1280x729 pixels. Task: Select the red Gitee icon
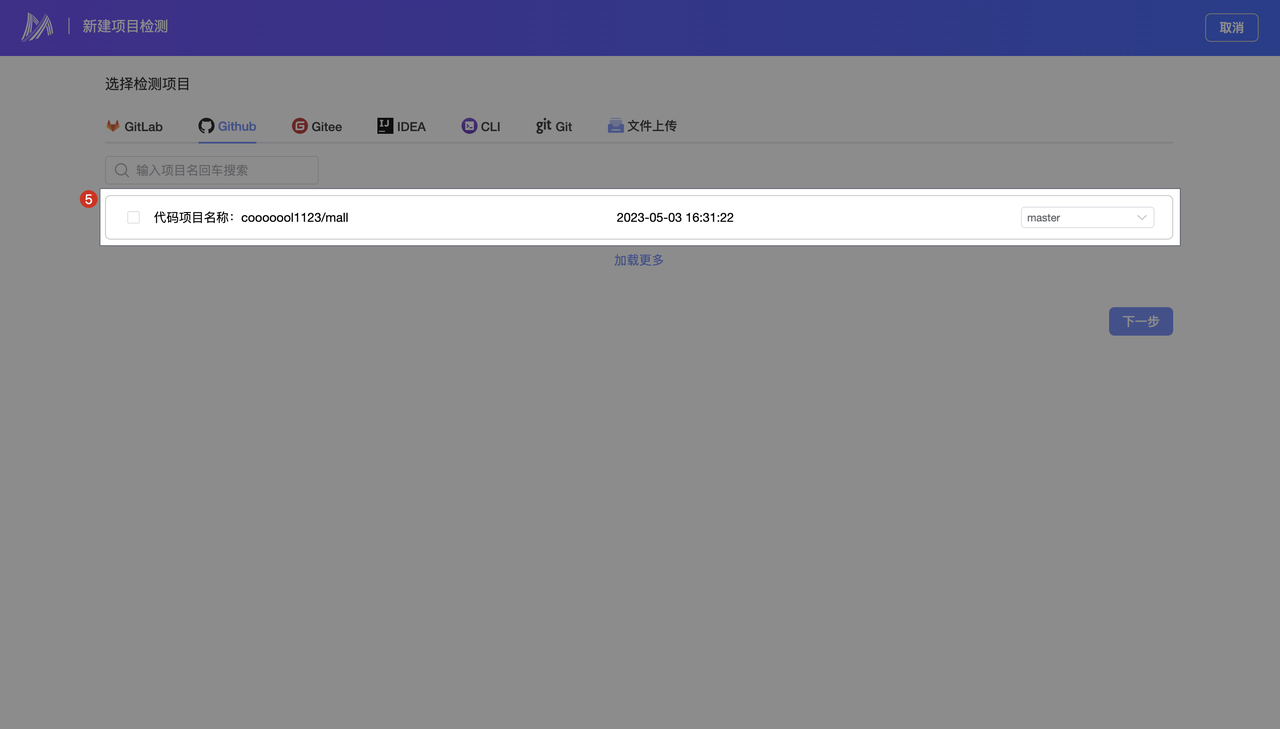(x=300, y=126)
